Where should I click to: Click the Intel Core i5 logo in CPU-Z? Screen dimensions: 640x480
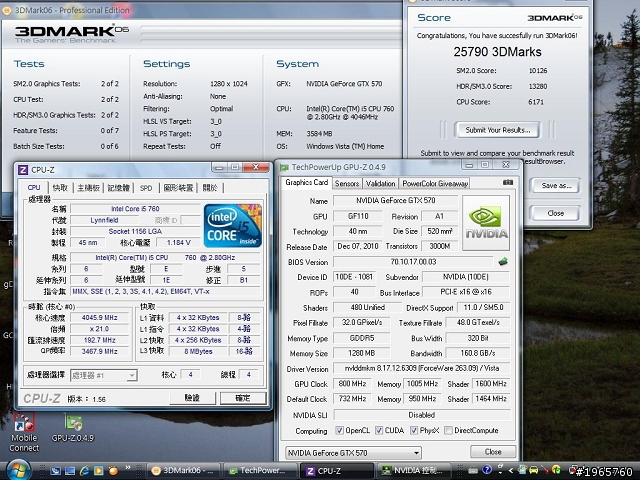tap(233, 226)
